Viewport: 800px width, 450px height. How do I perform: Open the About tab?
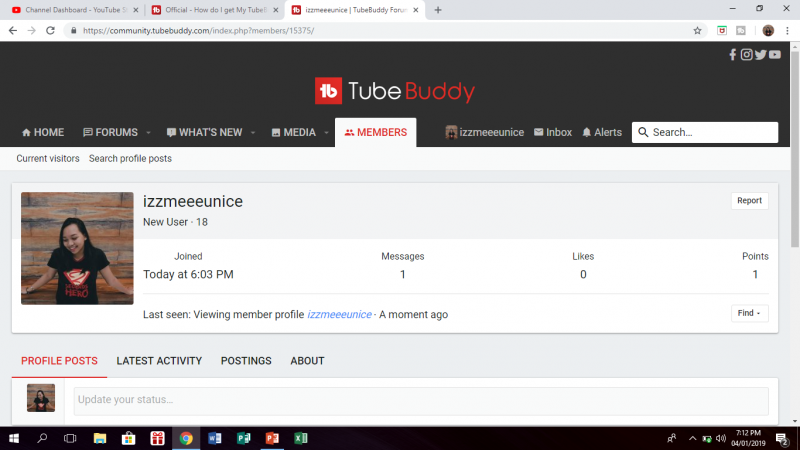pyautogui.click(x=307, y=361)
